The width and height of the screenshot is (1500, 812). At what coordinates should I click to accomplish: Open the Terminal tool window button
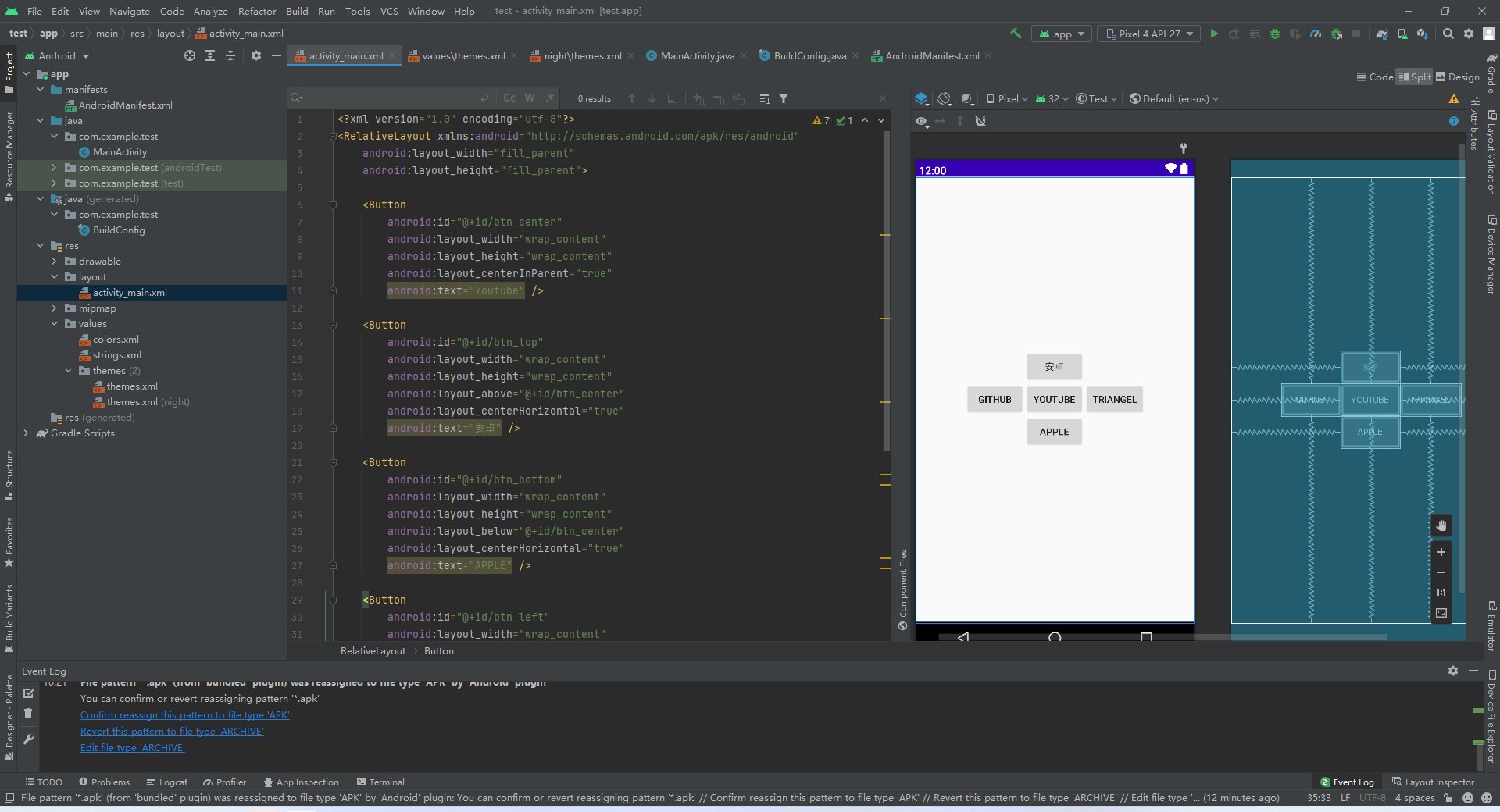[x=380, y=782]
